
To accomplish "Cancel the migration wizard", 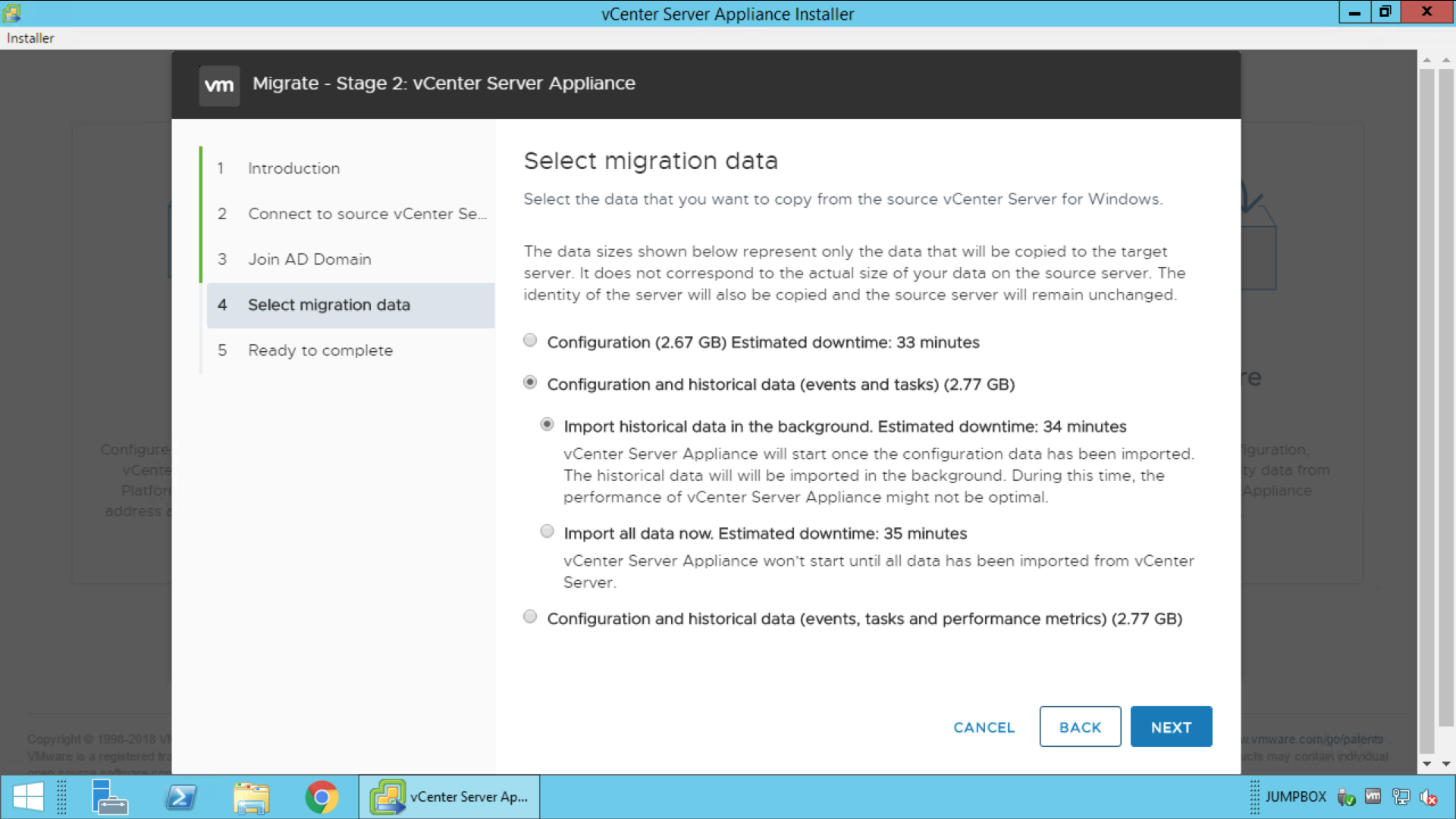I will click(x=984, y=727).
